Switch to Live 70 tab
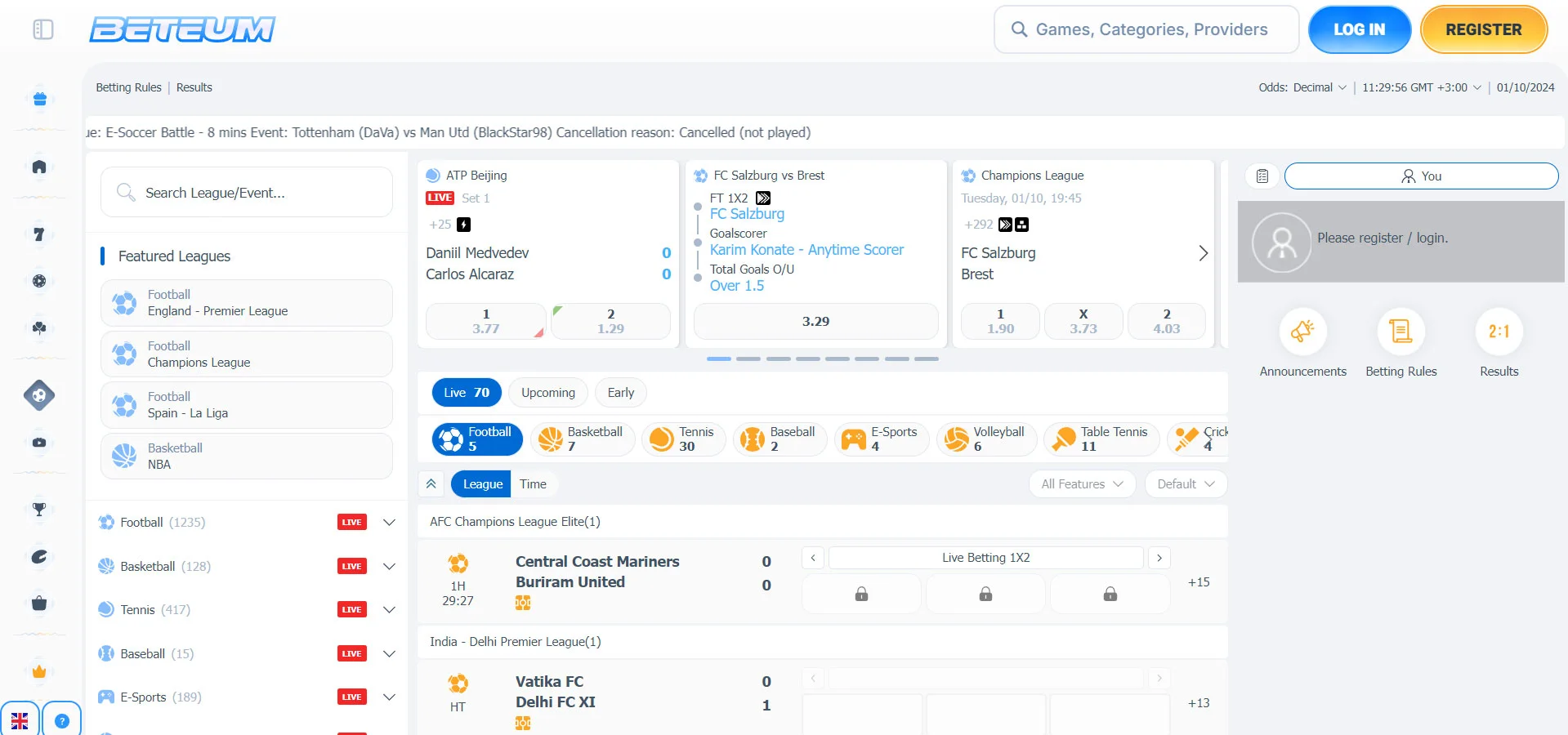Screen dimensions: 1568x735 pyautogui.click(x=466, y=392)
